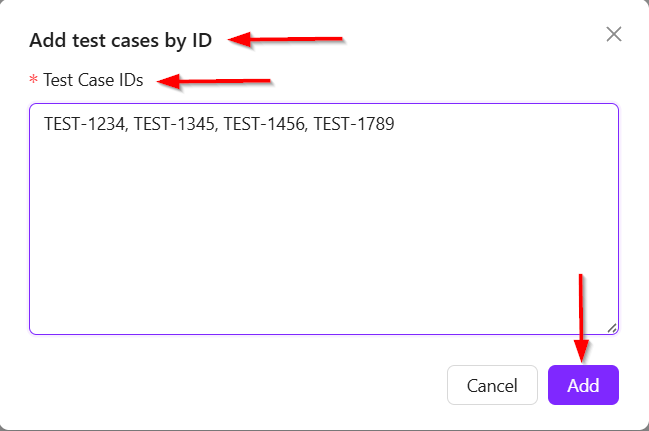Click the blank space left of Cancel button
Screen dimensions: 649x431
238,385
